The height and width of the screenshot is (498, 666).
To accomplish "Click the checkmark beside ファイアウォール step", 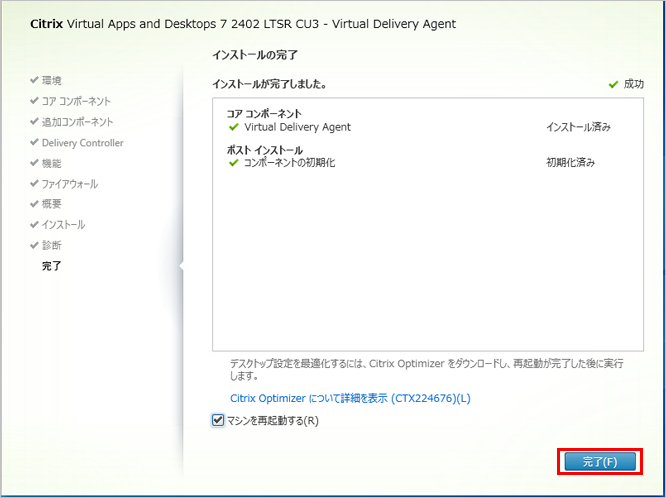I will pyautogui.click(x=35, y=184).
